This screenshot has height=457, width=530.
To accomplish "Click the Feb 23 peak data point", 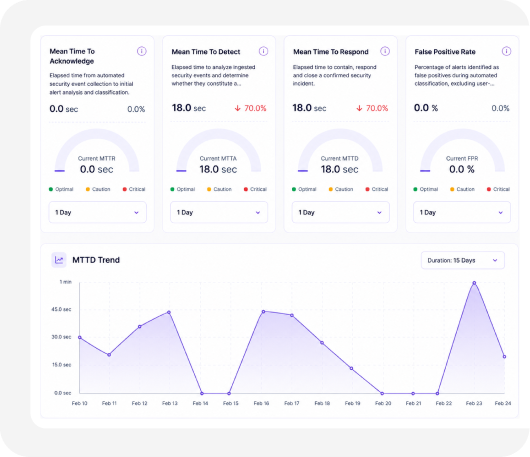I will [x=474, y=283].
